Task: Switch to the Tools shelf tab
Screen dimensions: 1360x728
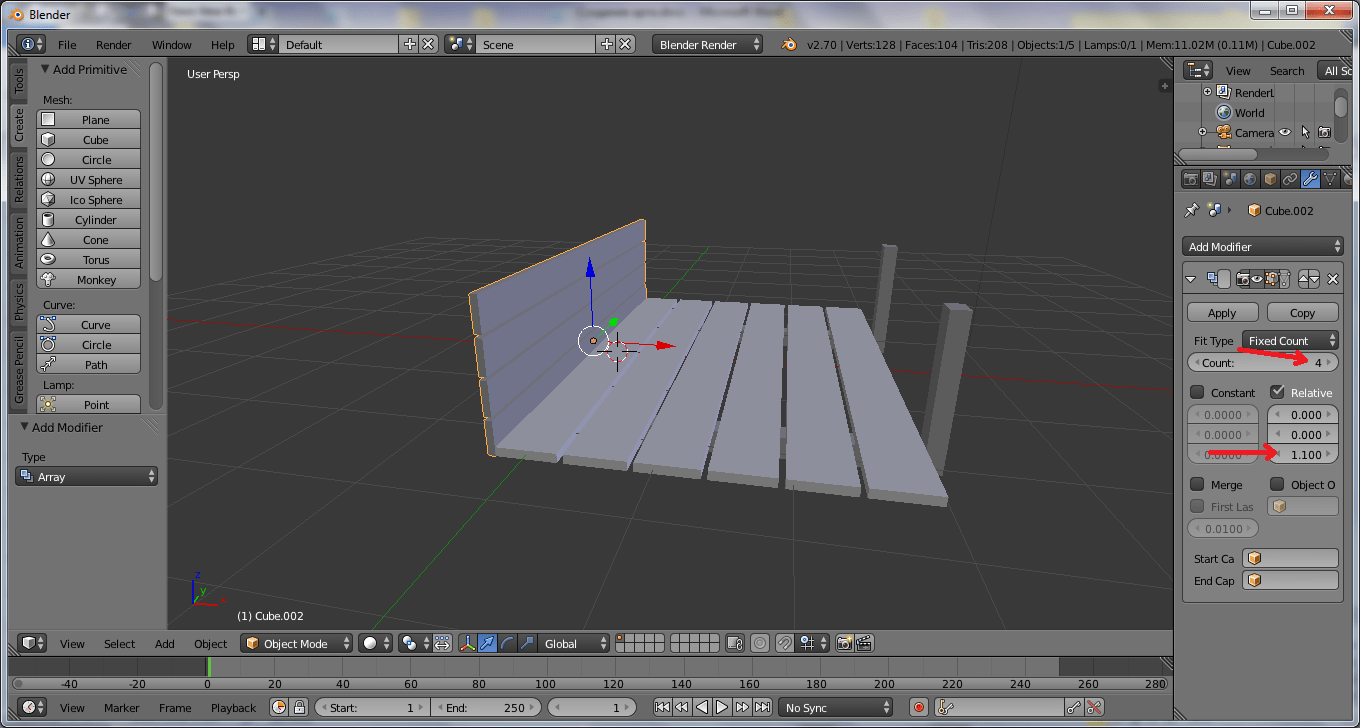Action: point(18,81)
